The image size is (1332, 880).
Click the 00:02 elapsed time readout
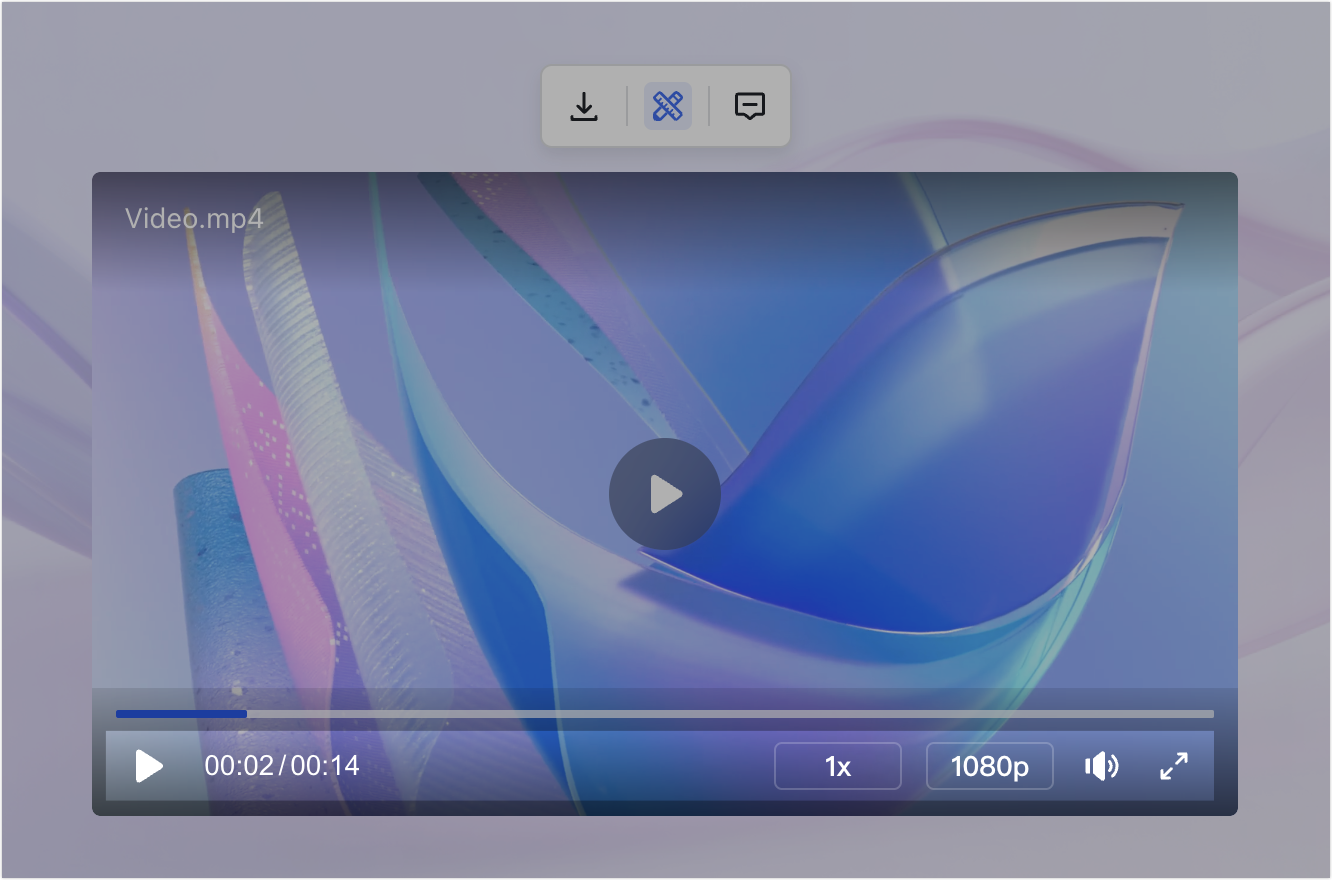[x=239, y=766]
